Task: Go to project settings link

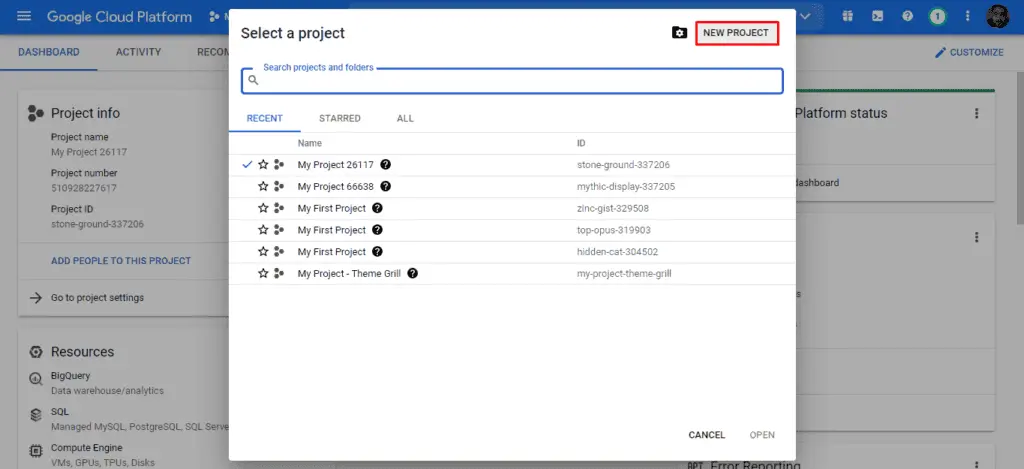Action: point(97,297)
